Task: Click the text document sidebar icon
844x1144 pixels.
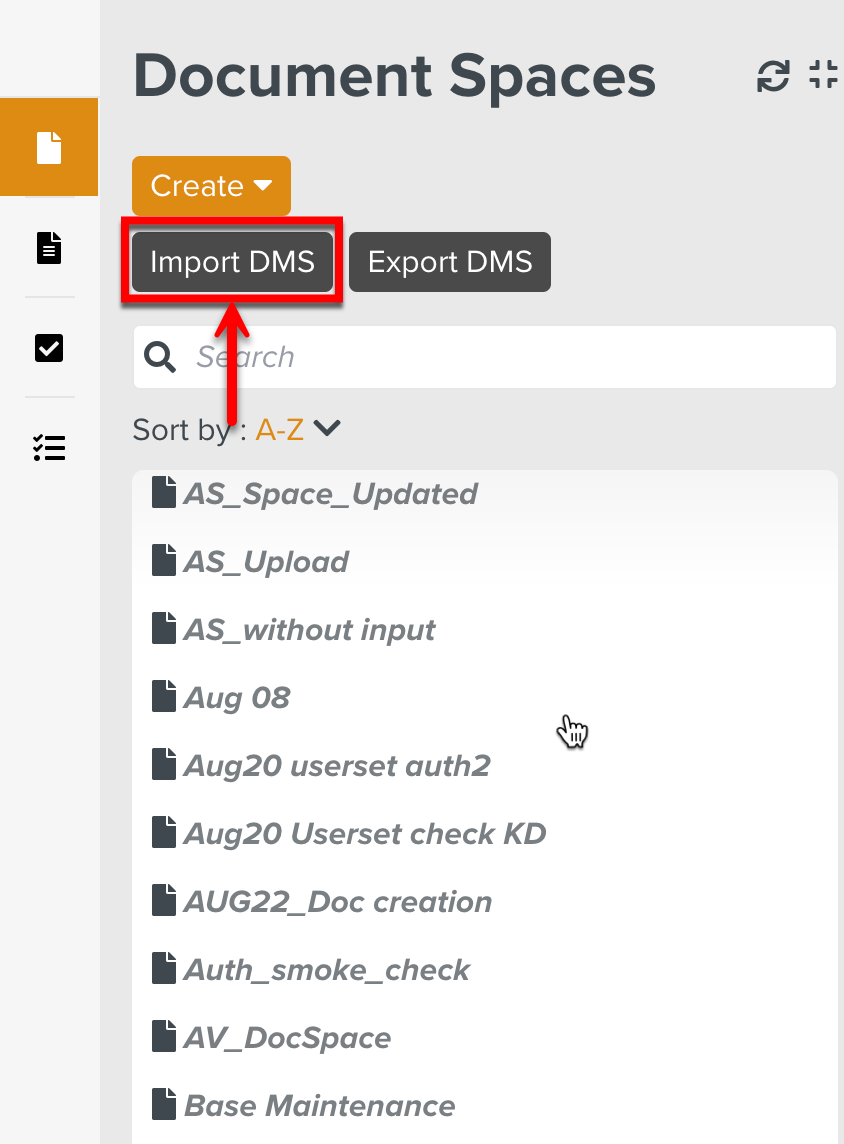Action: [49, 247]
